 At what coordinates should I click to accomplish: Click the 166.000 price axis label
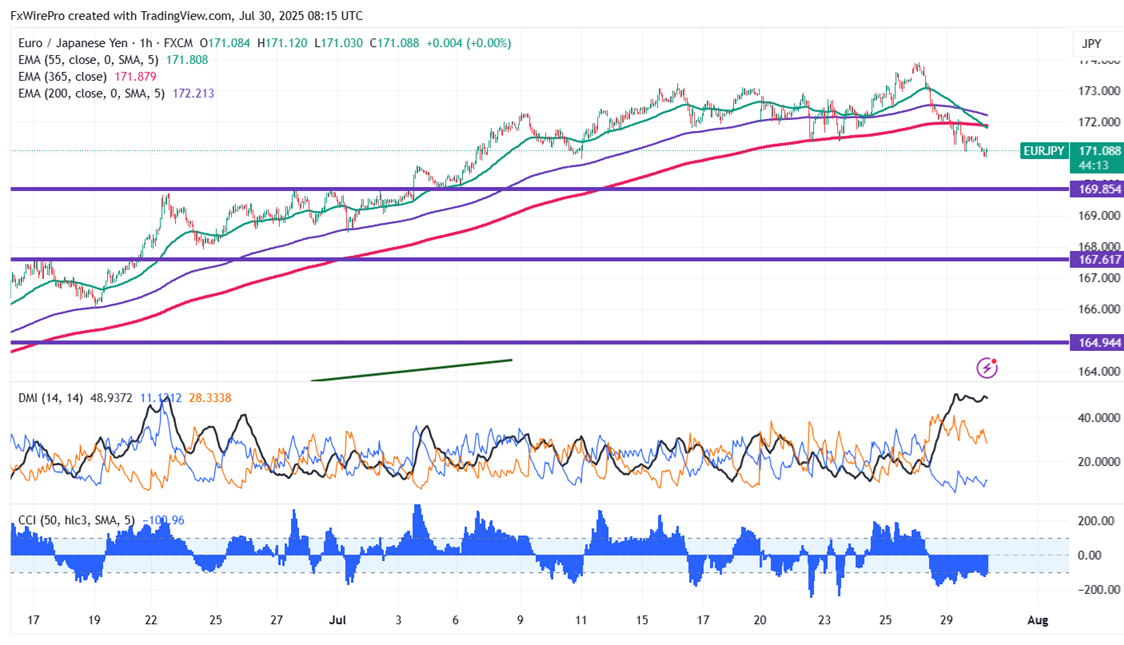click(1099, 310)
